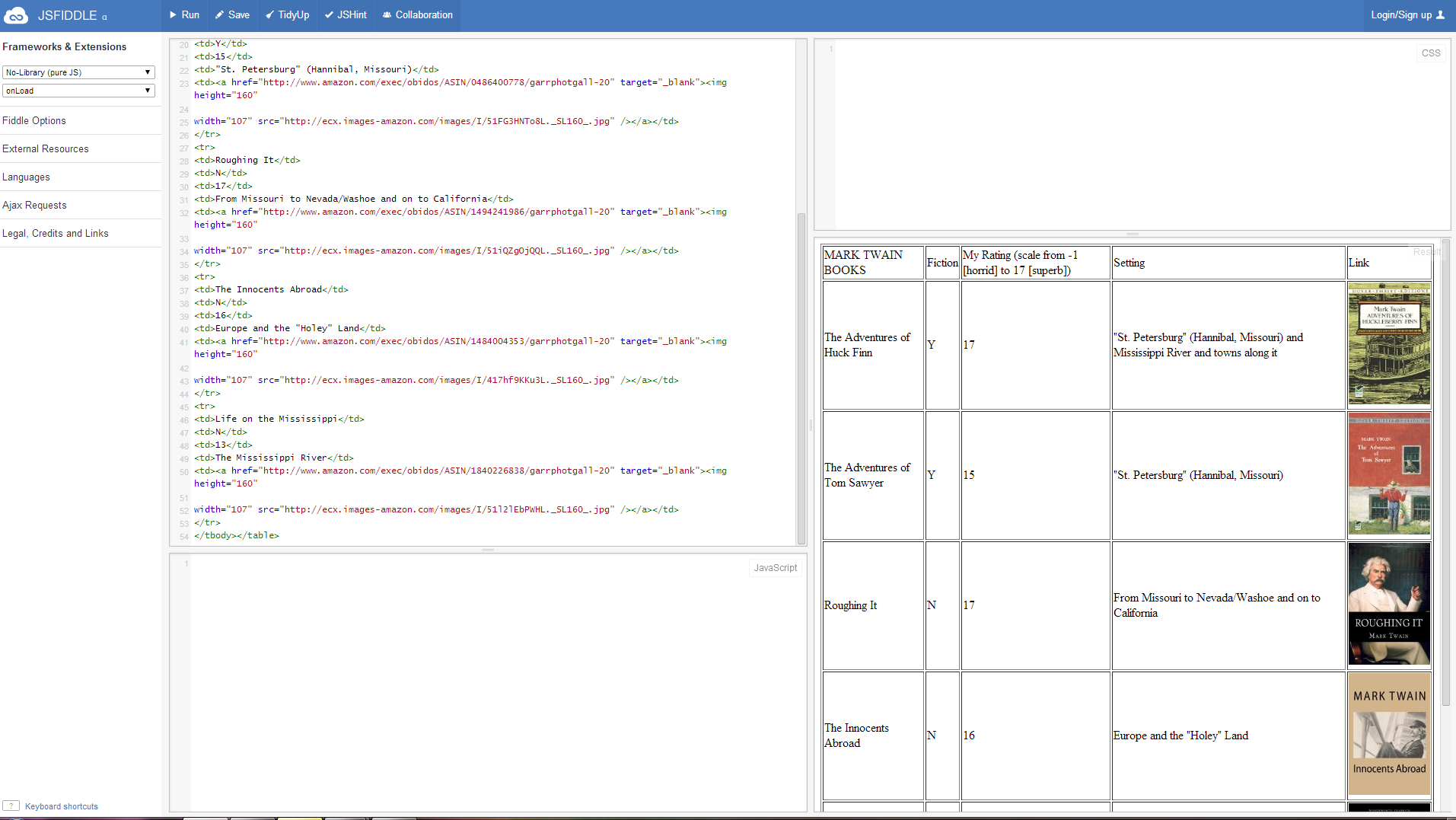The height and width of the screenshot is (820, 1456).
Task: Click code line 'The Innocents Abroad' in HTML
Action: click(x=271, y=290)
